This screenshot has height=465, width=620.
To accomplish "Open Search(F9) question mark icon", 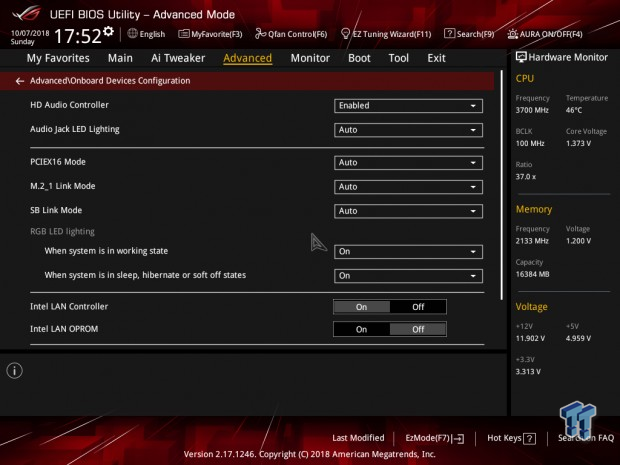I will [x=449, y=34].
